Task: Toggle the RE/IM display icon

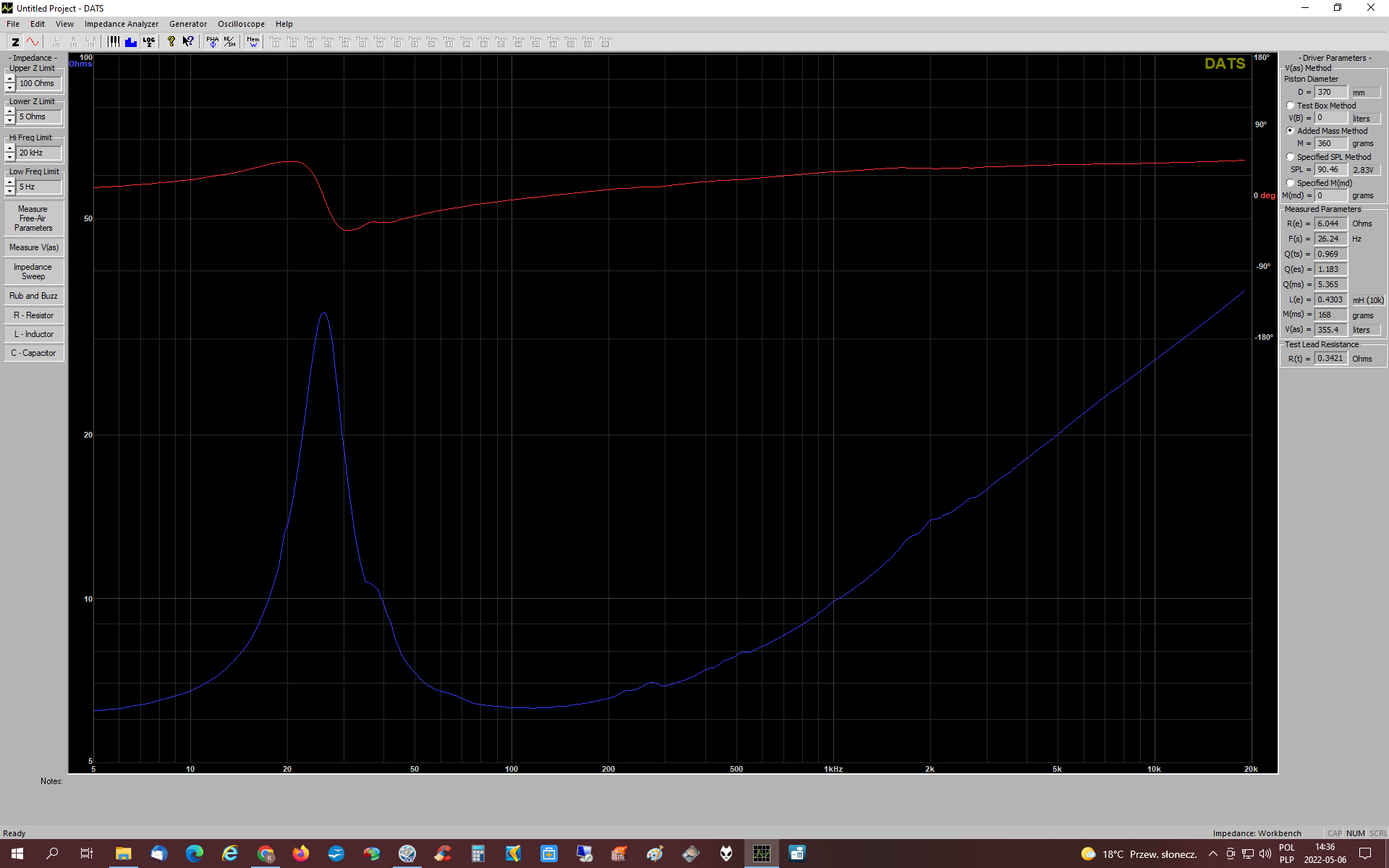Action: 229,42
